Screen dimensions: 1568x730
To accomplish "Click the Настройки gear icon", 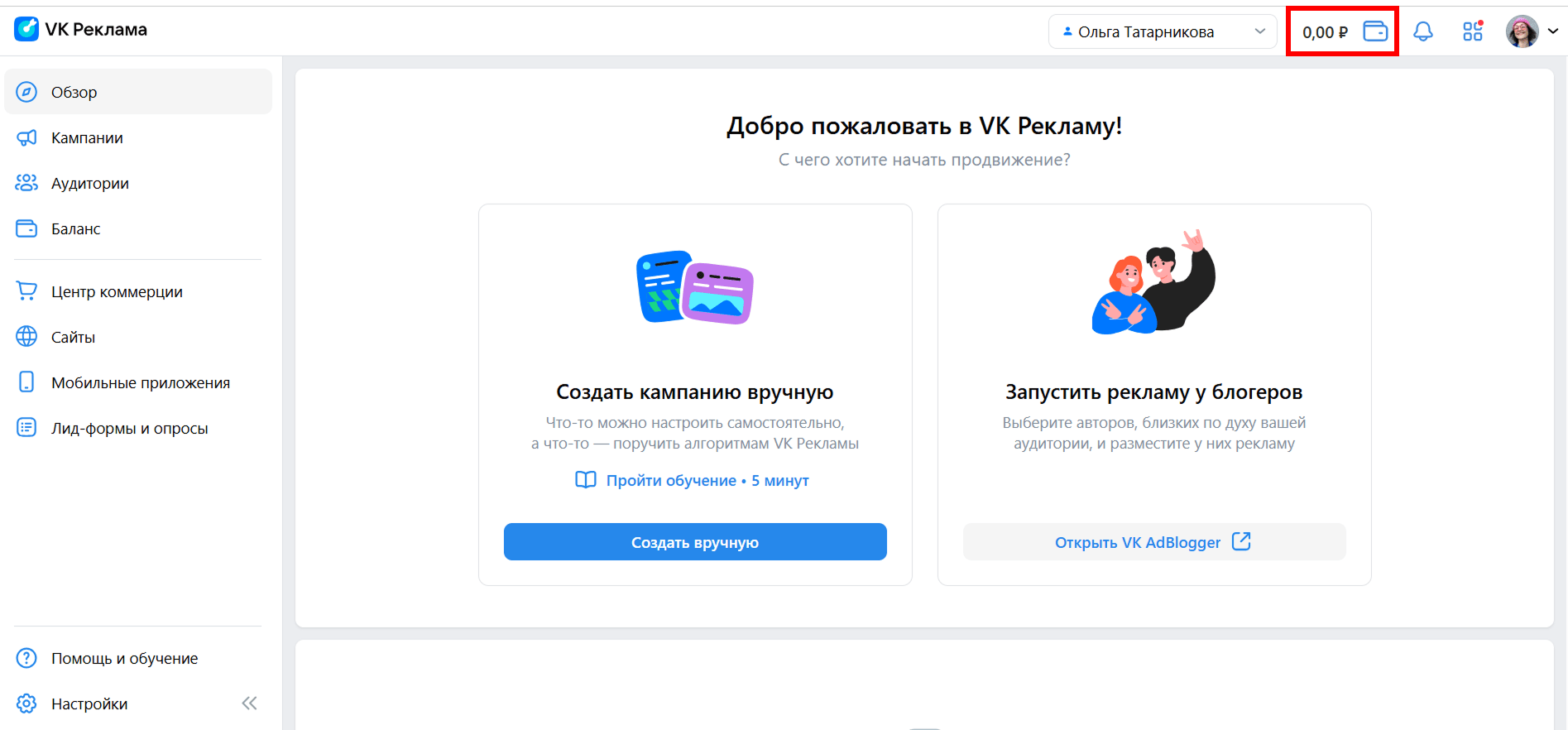I will pyautogui.click(x=26, y=704).
